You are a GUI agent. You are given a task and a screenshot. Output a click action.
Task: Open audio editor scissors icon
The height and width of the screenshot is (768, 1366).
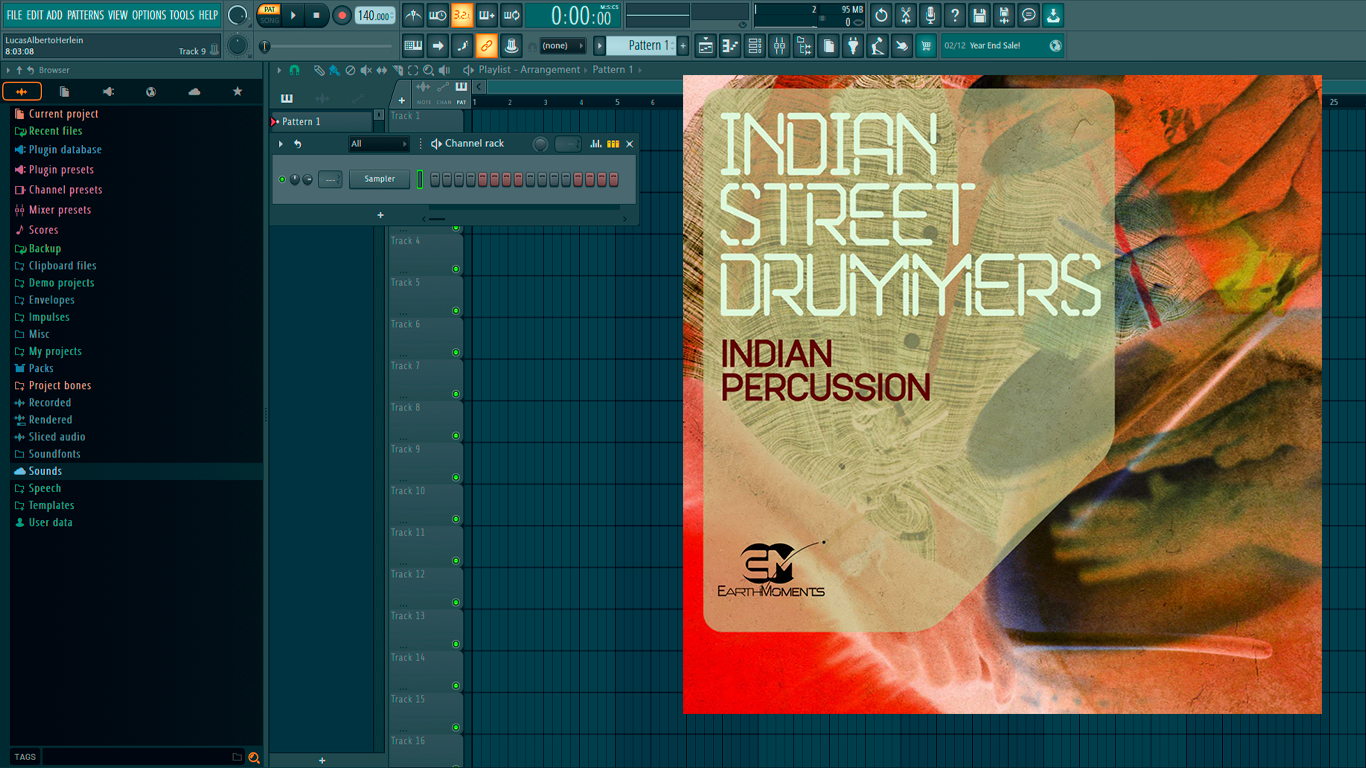pos(906,15)
